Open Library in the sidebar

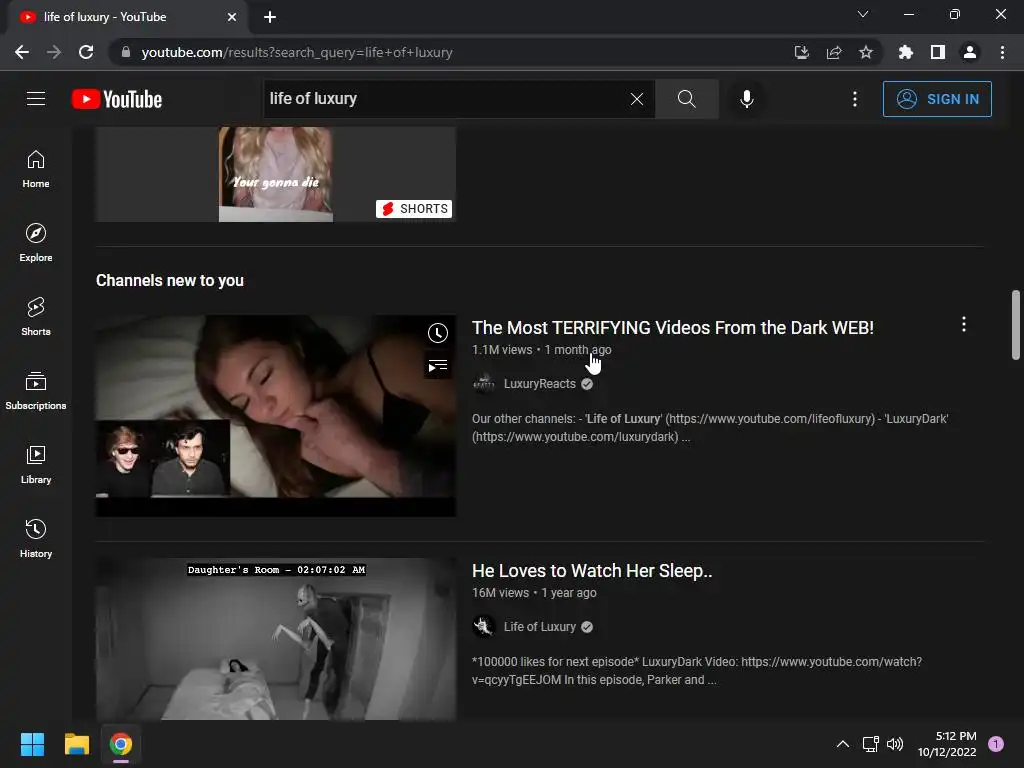(36, 464)
